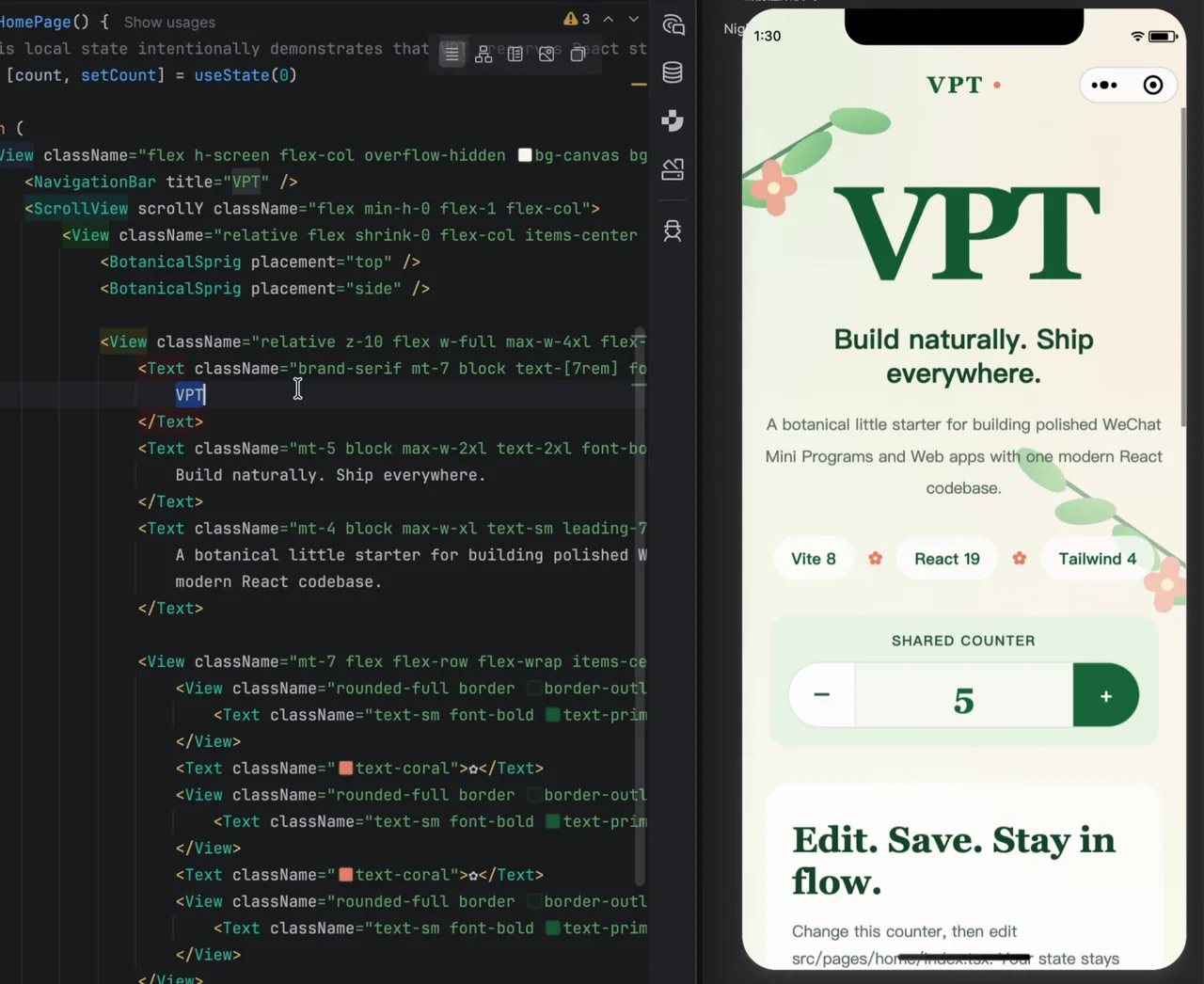Click the agent figure icon in right sidebar

point(673,231)
